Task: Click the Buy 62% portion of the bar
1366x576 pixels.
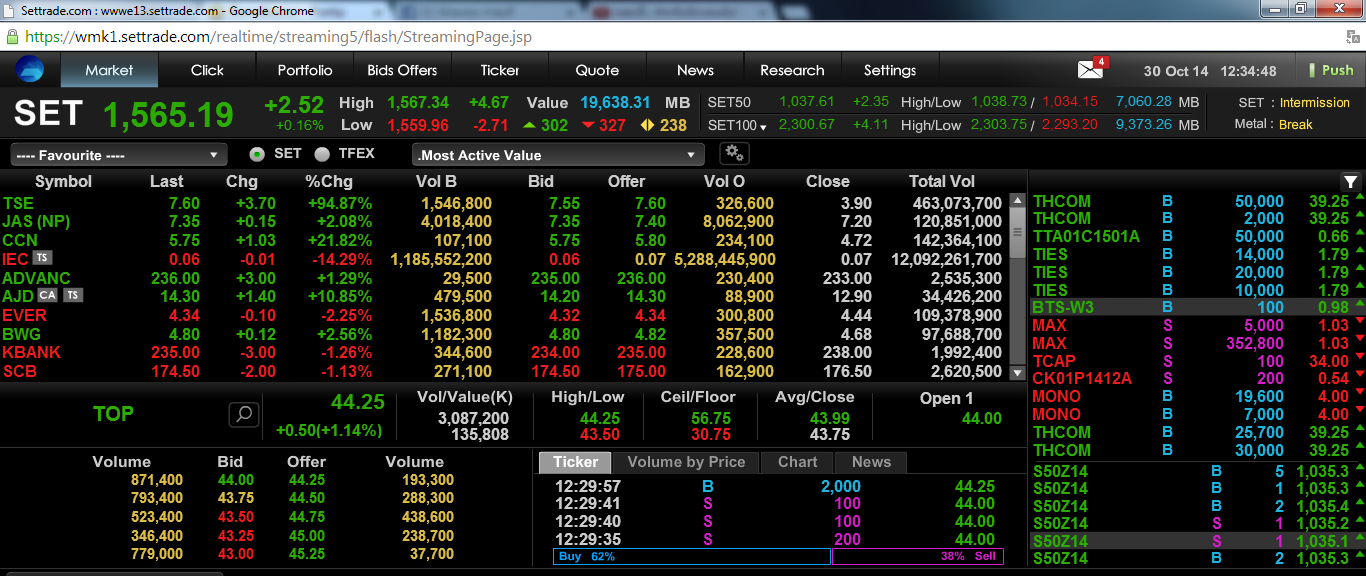Action: pos(691,556)
